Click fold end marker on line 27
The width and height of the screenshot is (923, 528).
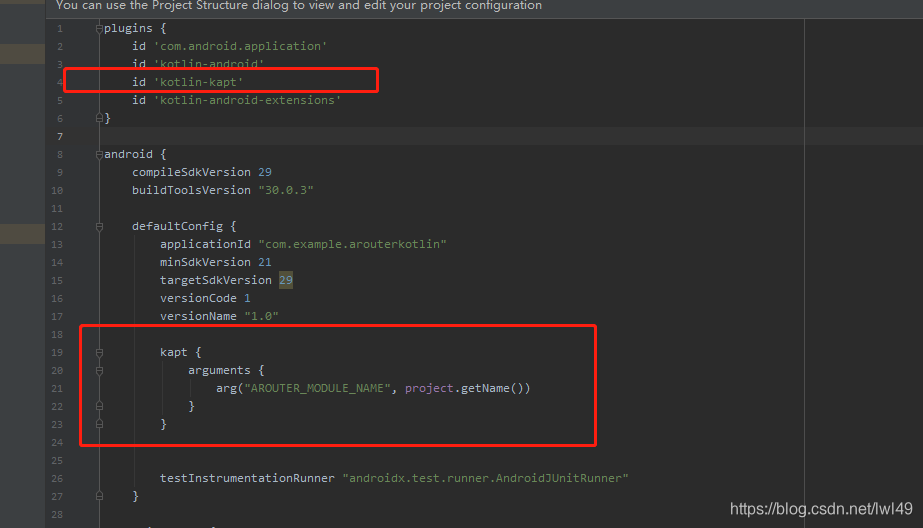pos(99,496)
